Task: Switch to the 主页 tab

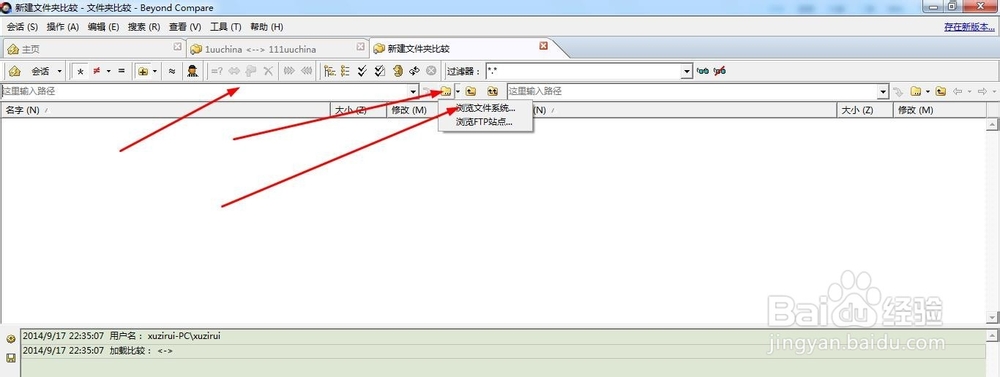Action: [94, 48]
